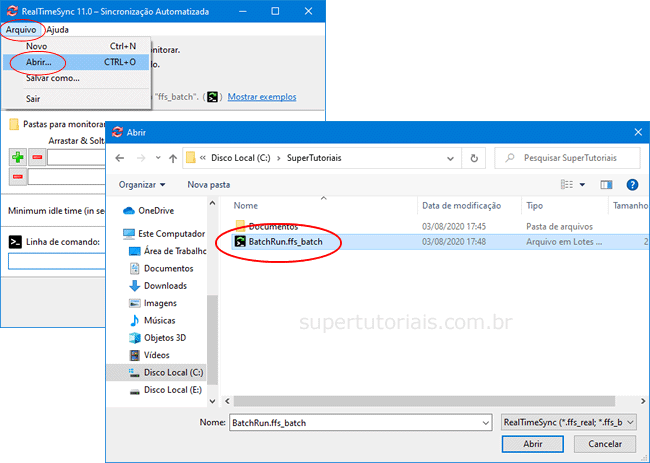Expand the Organizar dropdown
The image size is (650, 463).
pyautogui.click(x=142, y=185)
